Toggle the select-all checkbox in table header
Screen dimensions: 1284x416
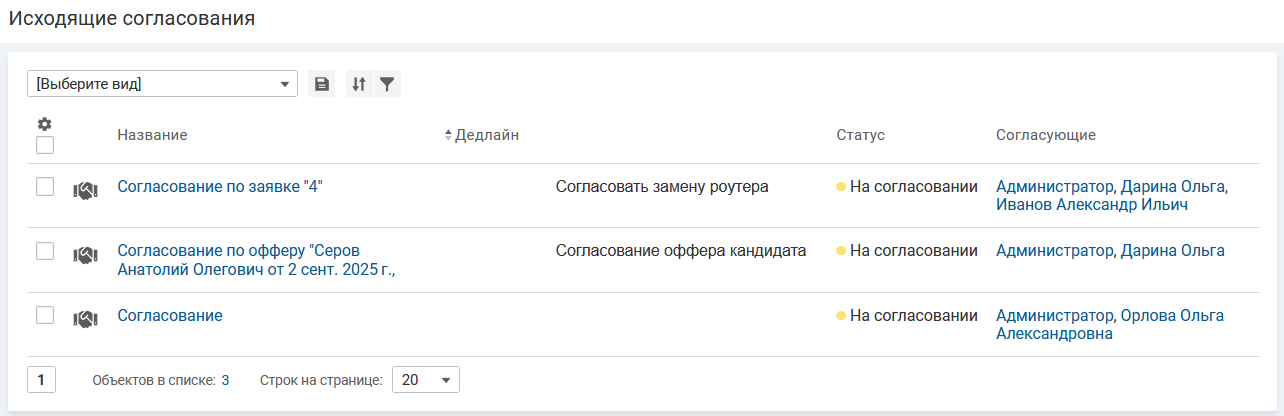pyautogui.click(x=45, y=145)
